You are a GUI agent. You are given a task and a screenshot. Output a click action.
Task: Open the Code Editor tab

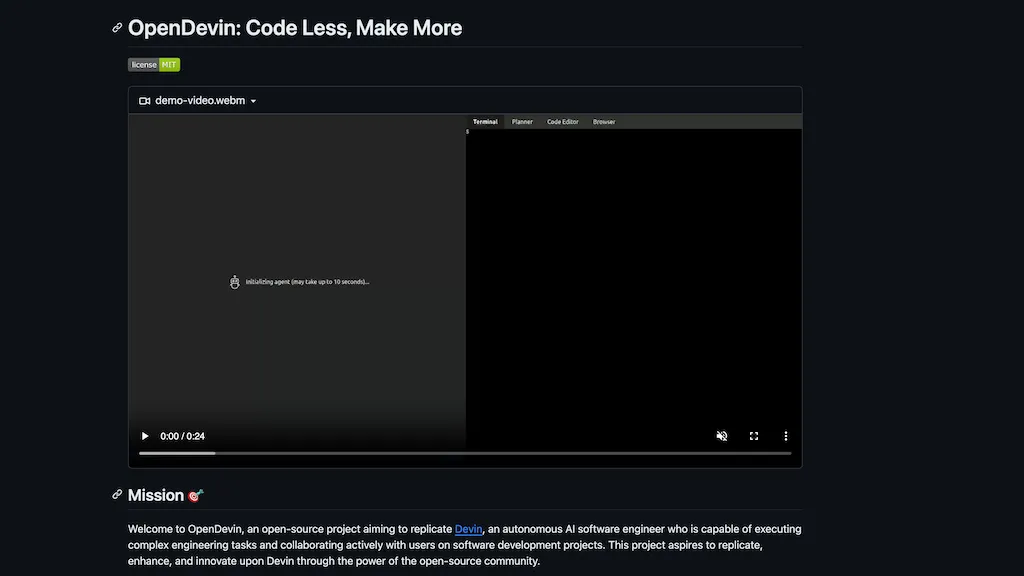[x=562, y=122]
